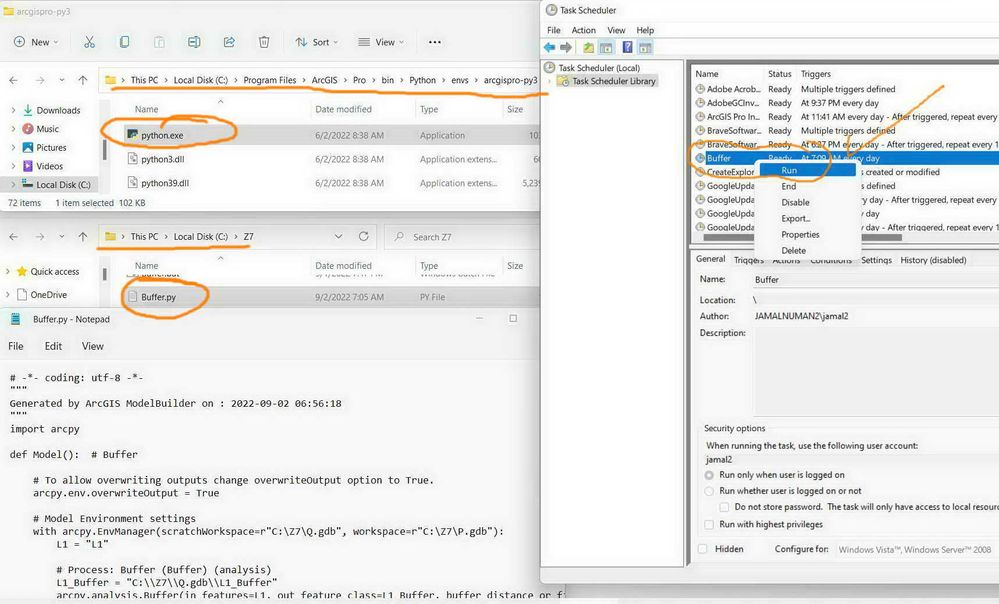Viewport: 999px width, 604px height.
Task: Toggle Show/Hide Action Pane icon in Task Scheduler
Action: tap(645, 48)
